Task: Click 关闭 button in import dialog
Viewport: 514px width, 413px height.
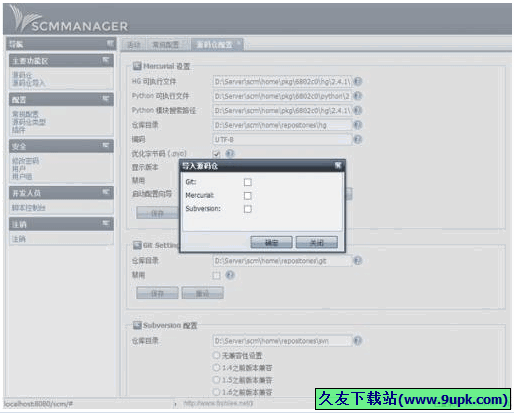Action: (x=317, y=242)
